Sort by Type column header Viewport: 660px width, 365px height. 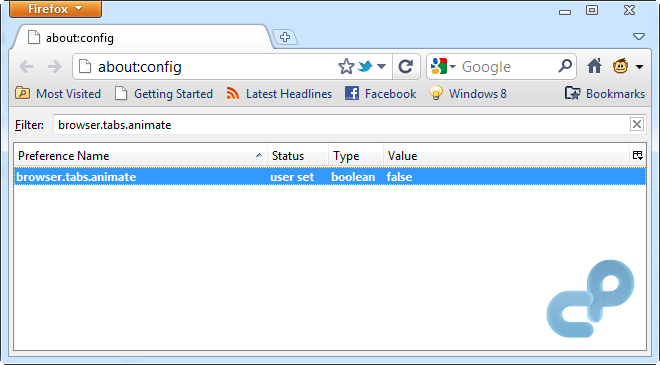(356, 156)
